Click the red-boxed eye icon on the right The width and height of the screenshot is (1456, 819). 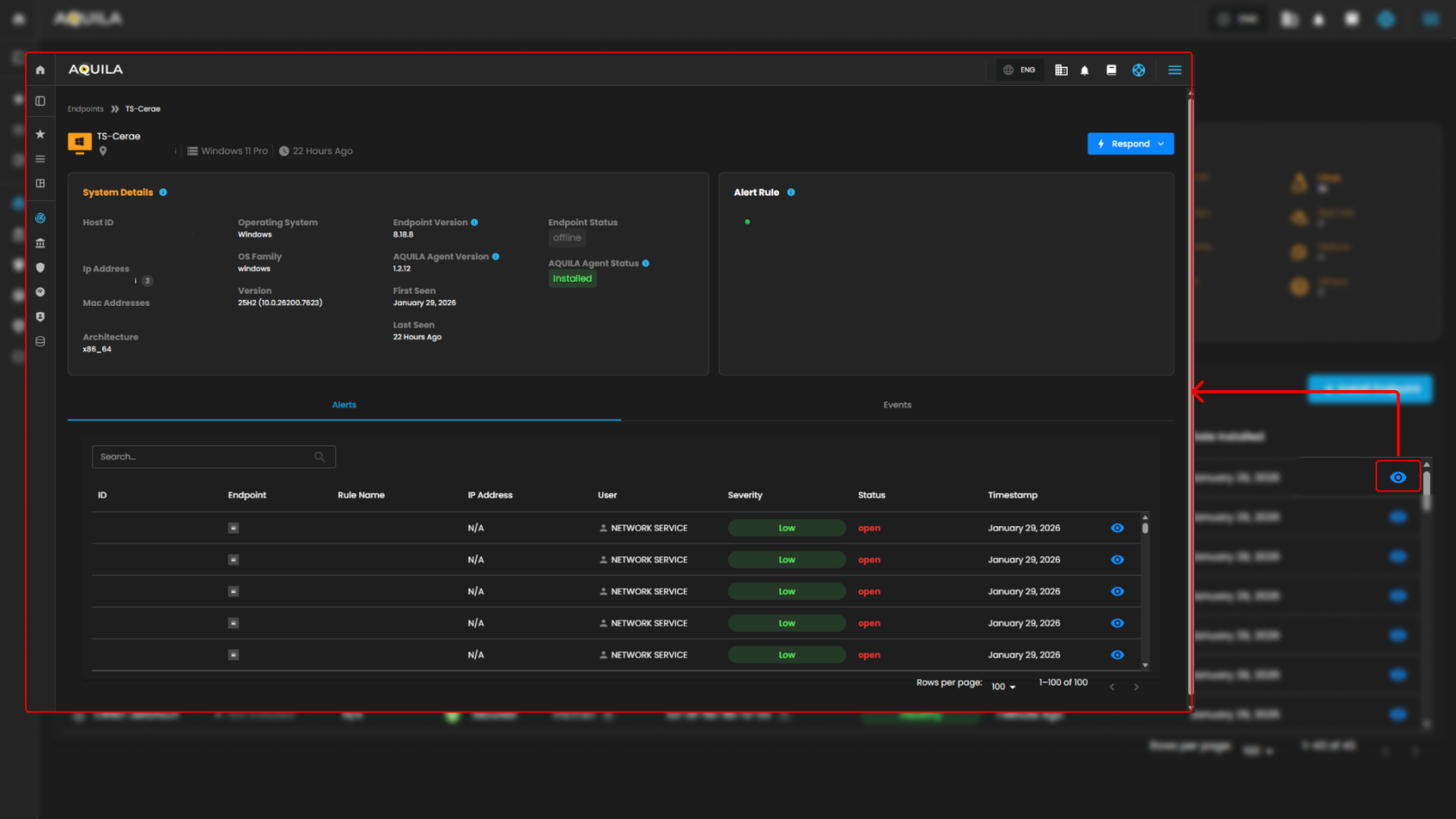1398,478
